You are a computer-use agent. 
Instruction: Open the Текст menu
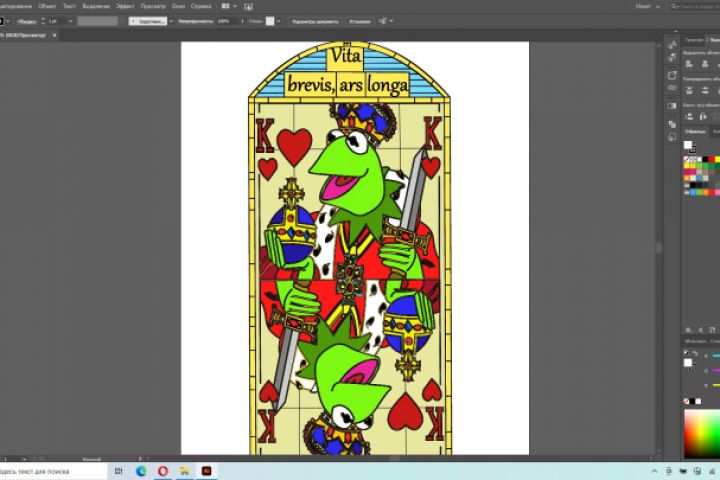[69, 6]
